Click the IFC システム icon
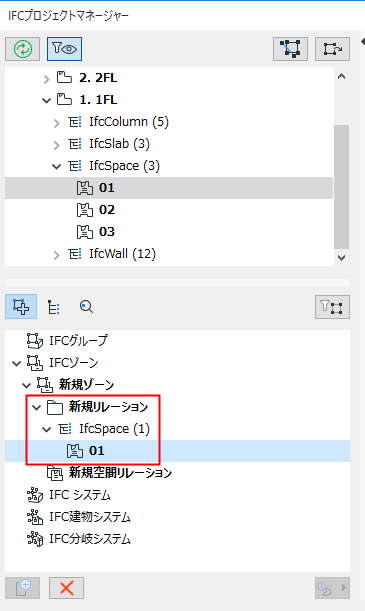Viewport: 365px width, 611px height. pyautogui.click(x=35, y=495)
